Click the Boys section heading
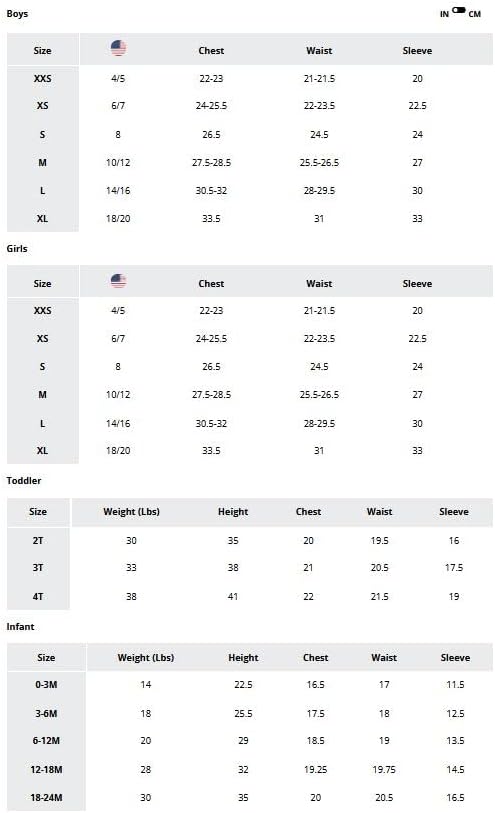Screen dimensions: 495x813 click(x=17, y=14)
